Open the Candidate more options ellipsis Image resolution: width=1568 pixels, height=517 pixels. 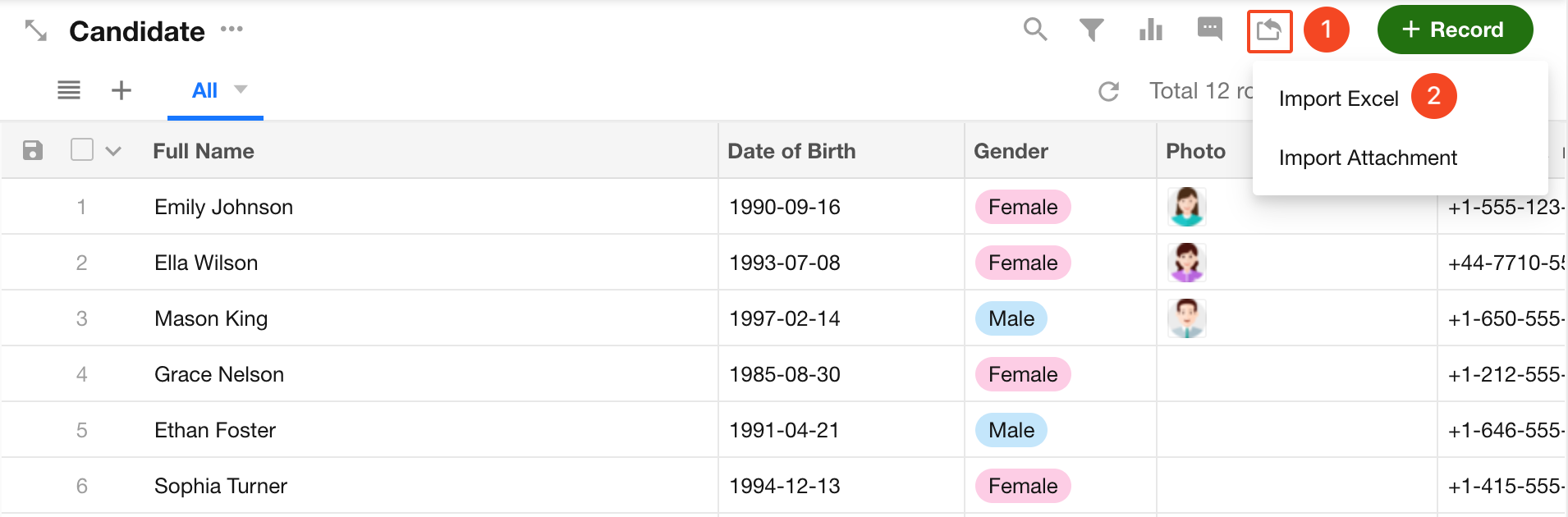[x=232, y=30]
